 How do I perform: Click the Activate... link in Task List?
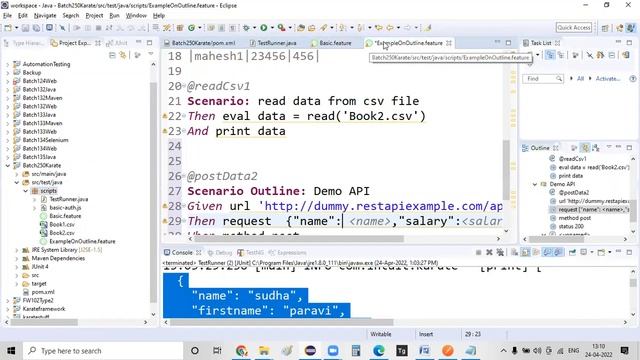coord(608,78)
